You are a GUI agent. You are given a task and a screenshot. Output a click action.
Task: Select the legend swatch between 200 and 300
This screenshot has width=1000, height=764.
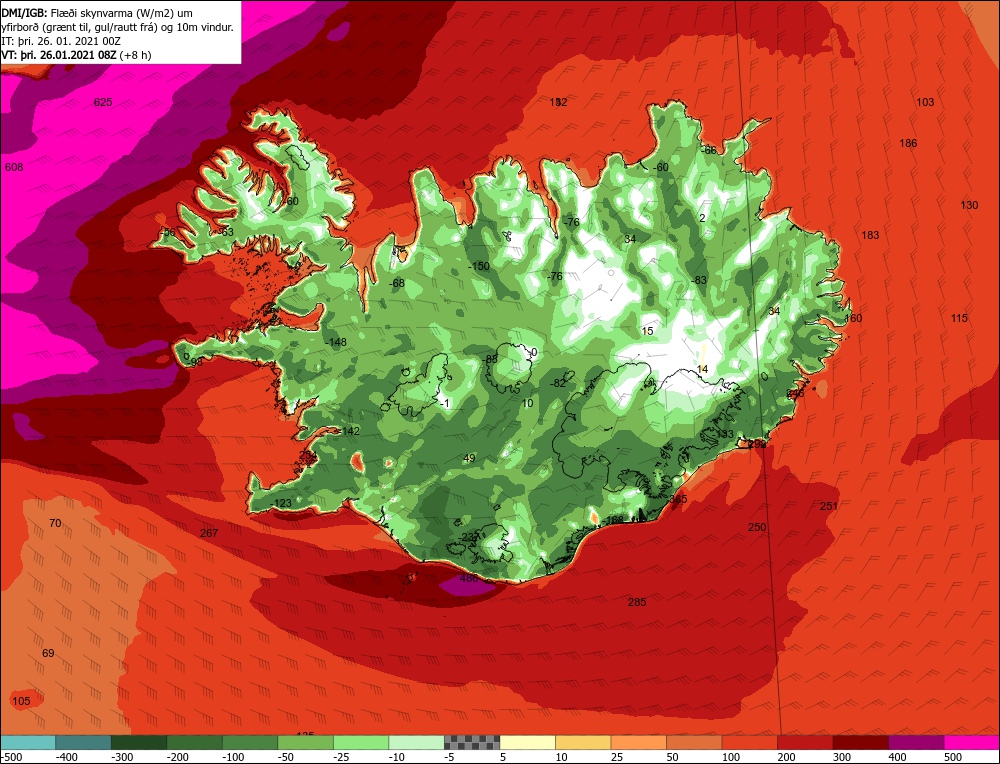point(805,742)
